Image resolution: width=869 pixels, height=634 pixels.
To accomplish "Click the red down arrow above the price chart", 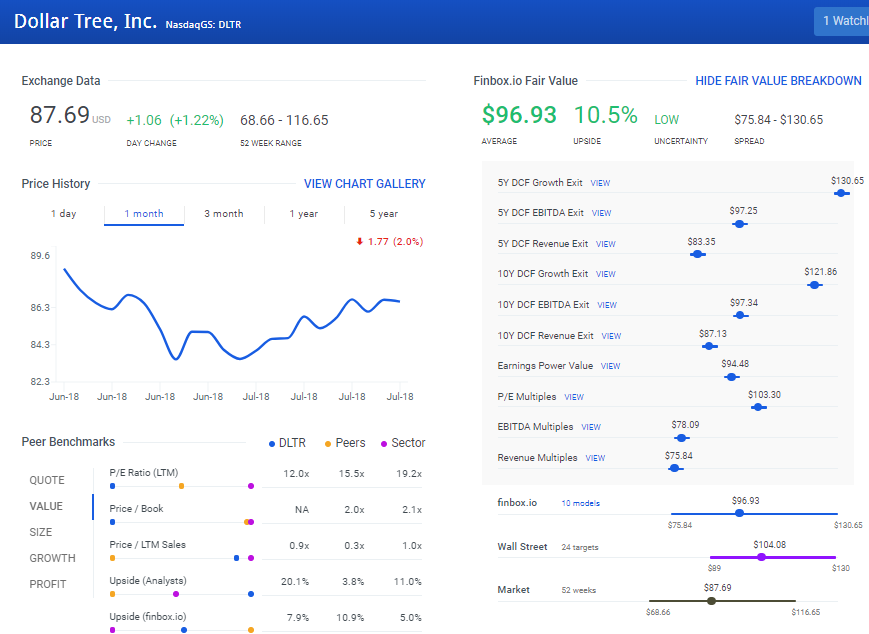I will 359,242.
